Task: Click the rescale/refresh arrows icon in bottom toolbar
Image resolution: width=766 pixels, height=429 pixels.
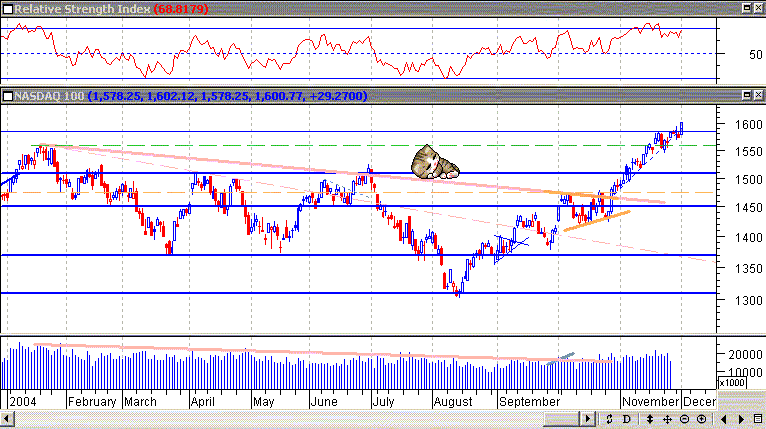Action: point(609,419)
